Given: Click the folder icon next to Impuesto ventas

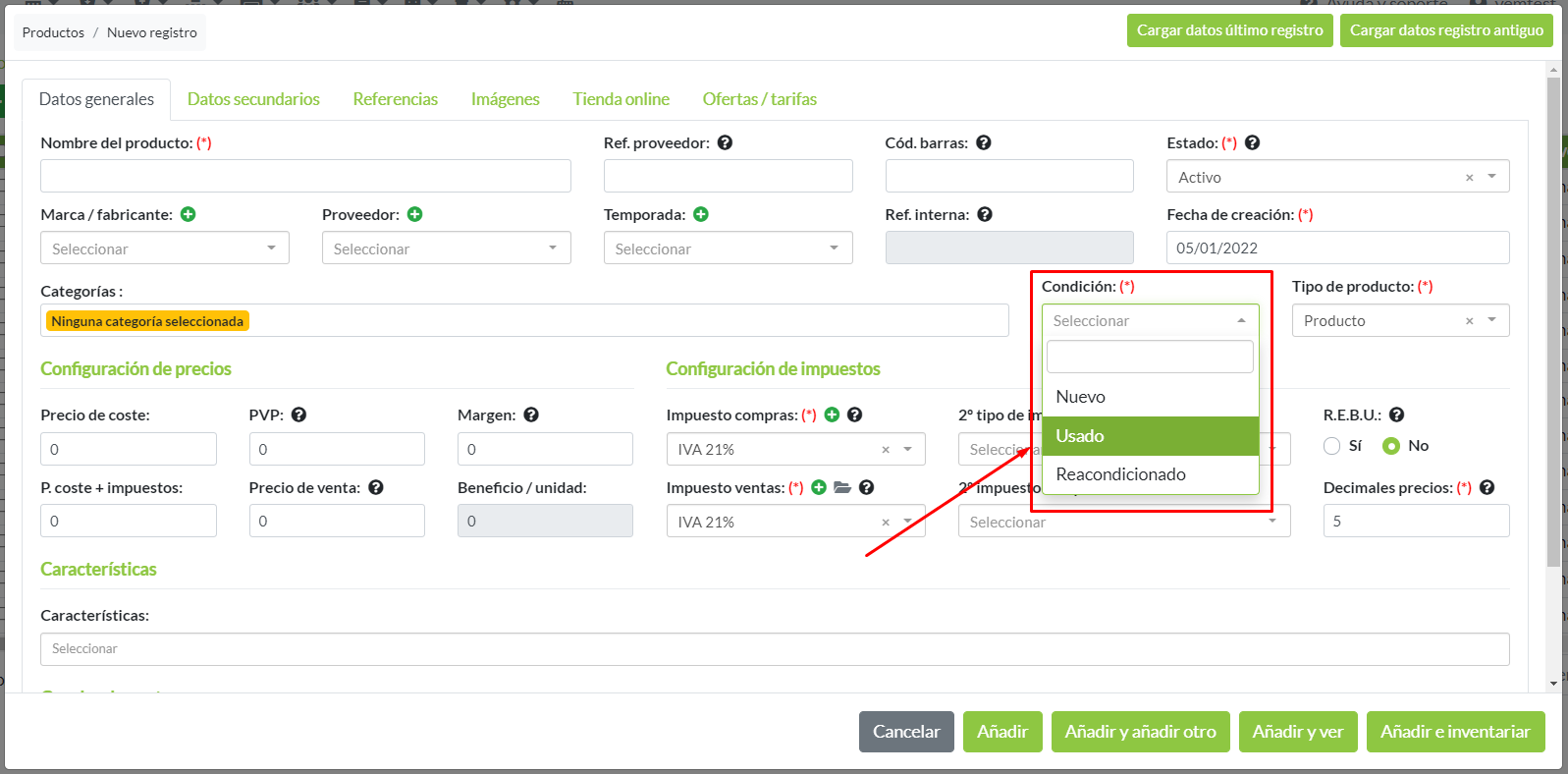Looking at the screenshot, I should click(842, 487).
